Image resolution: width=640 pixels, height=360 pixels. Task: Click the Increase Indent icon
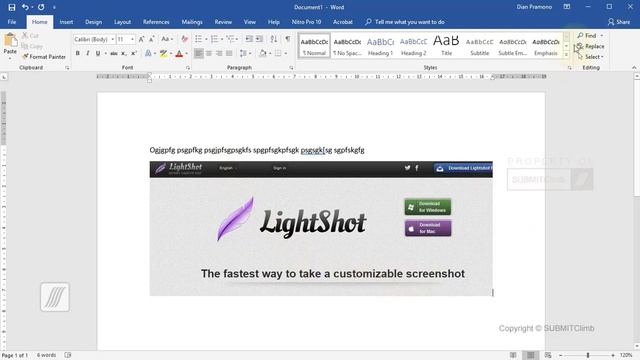coord(259,39)
